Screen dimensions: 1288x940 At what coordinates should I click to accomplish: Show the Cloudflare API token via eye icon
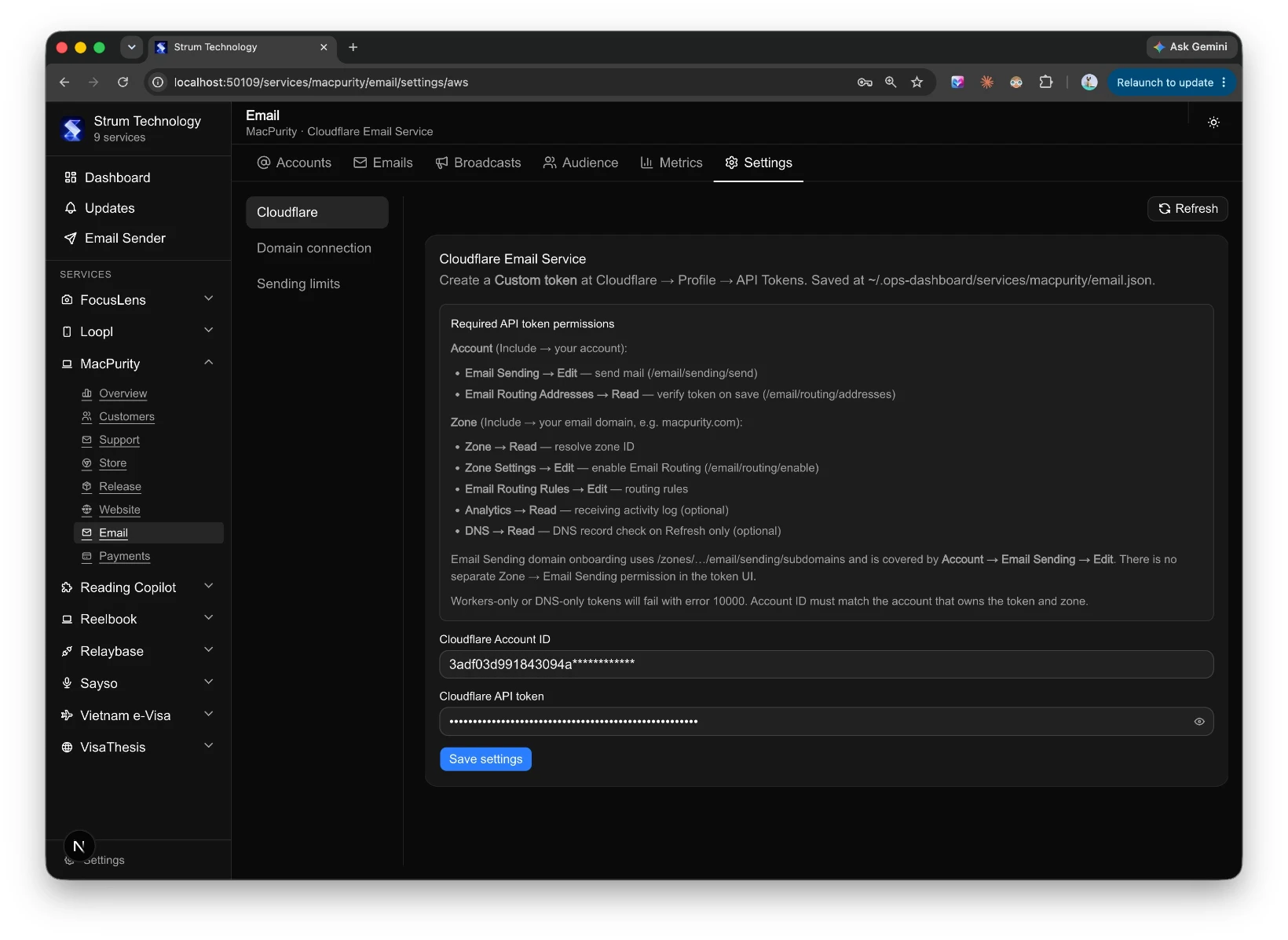(1199, 722)
